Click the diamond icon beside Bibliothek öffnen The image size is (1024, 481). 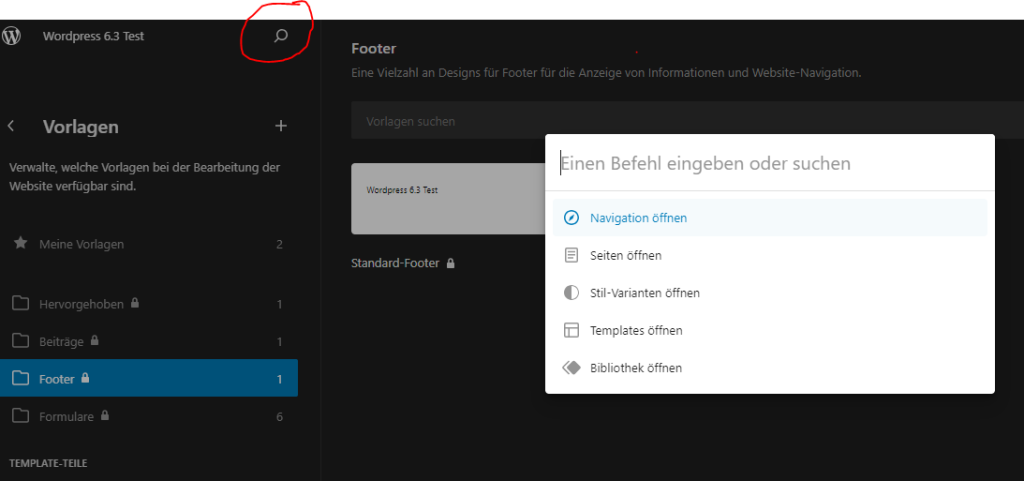pos(571,368)
